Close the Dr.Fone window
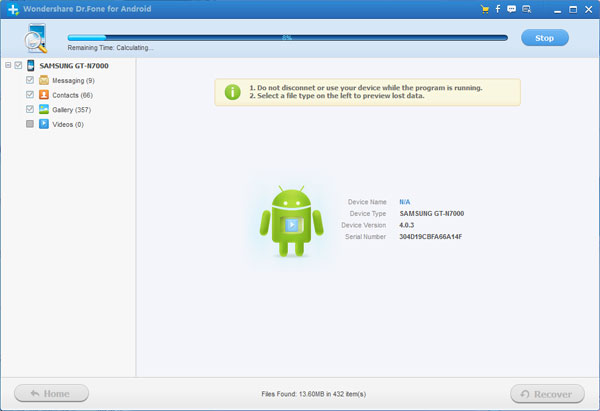Image resolution: width=600 pixels, height=411 pixels. (589, 10)
